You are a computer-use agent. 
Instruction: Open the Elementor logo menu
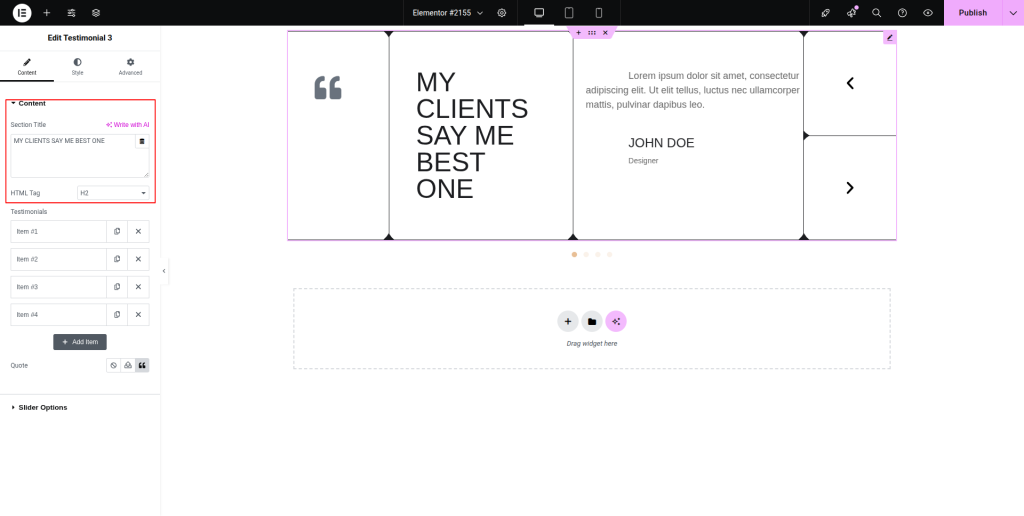[22, 12]
